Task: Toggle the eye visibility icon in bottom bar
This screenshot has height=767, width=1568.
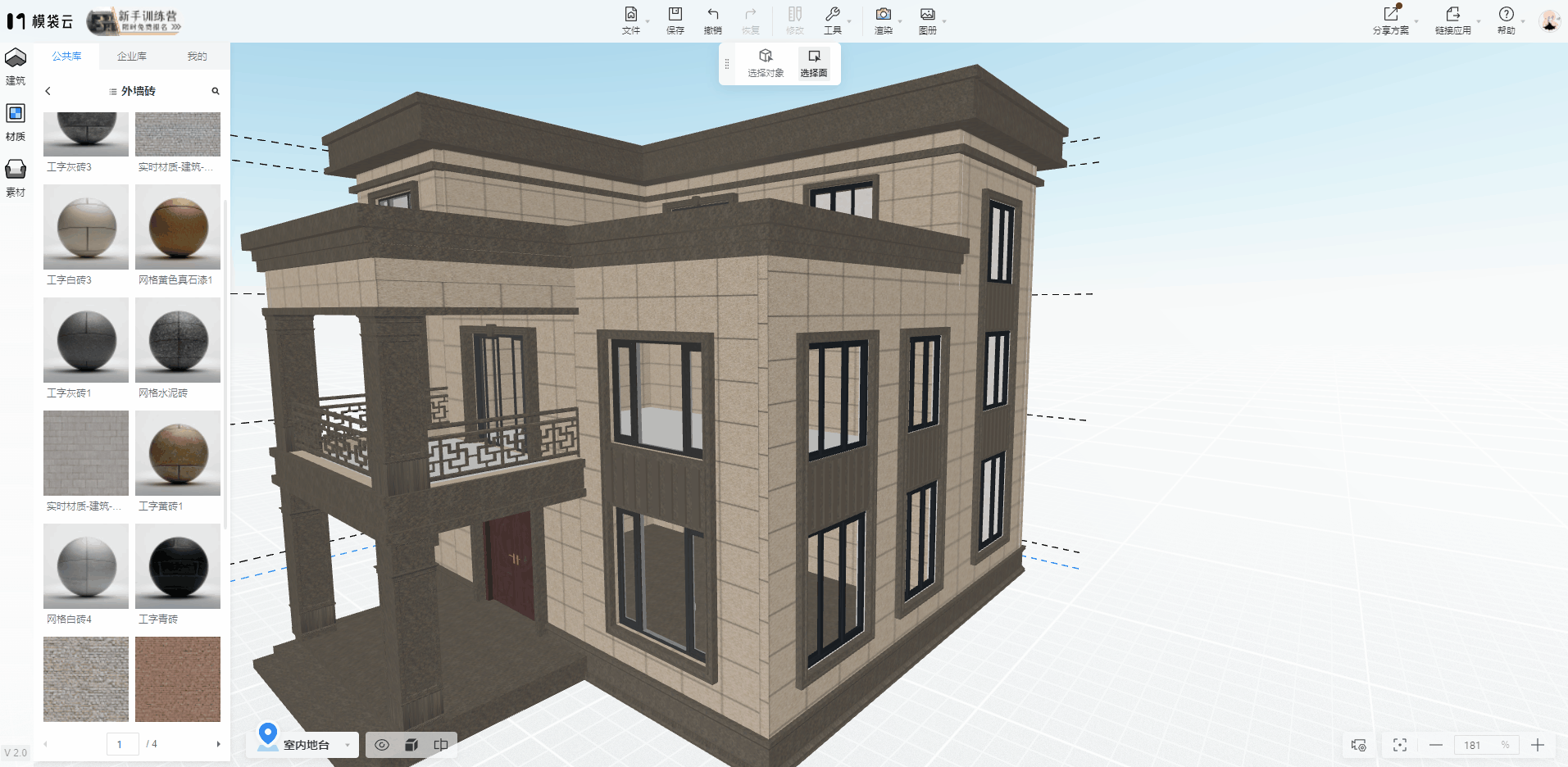Action: click(382, 745)
